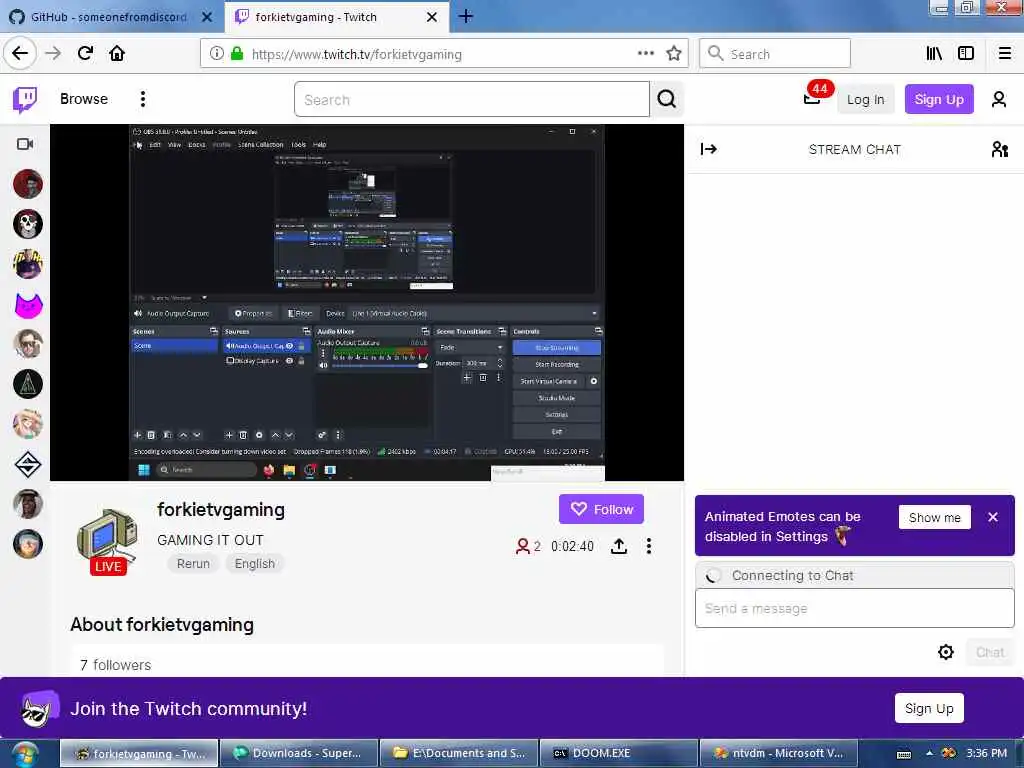
Task: Open the Firefox hamburger menu
Action: click(x=1004, y=54)
